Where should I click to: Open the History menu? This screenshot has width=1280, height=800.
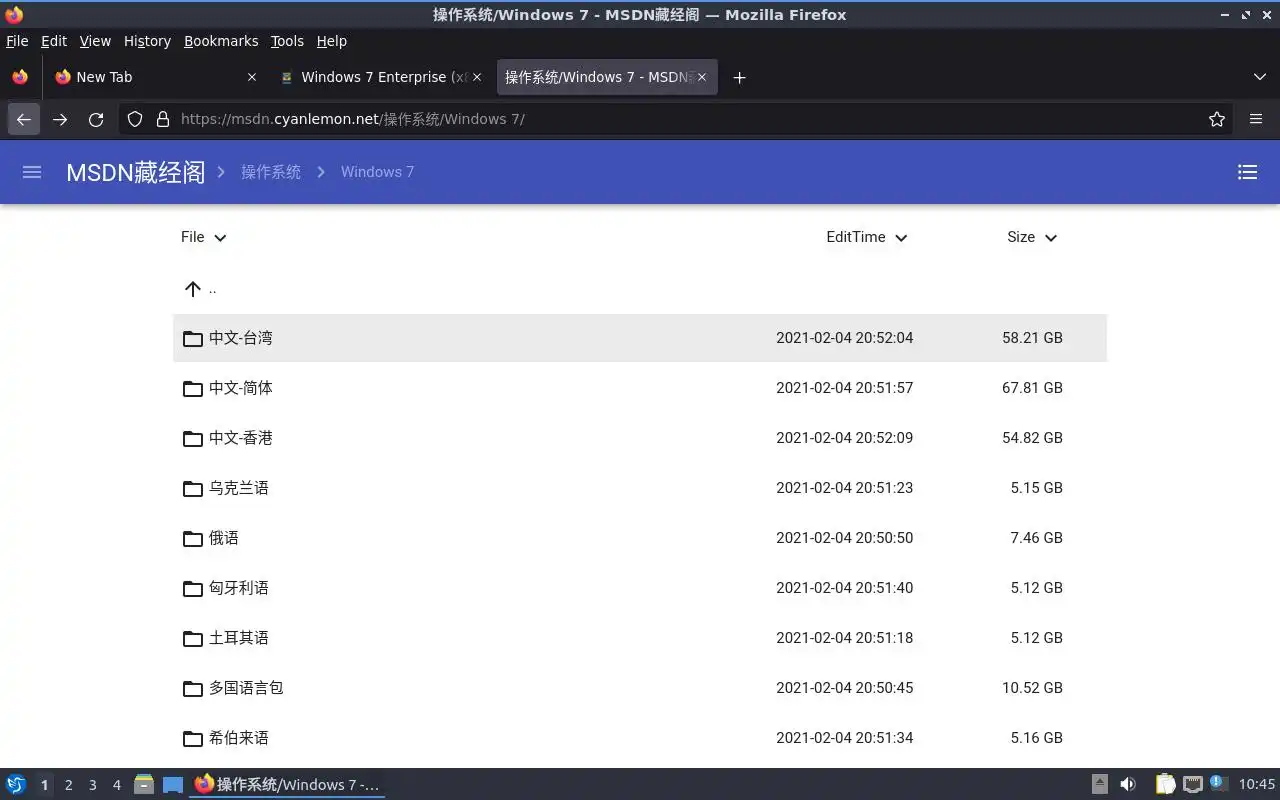147,41
